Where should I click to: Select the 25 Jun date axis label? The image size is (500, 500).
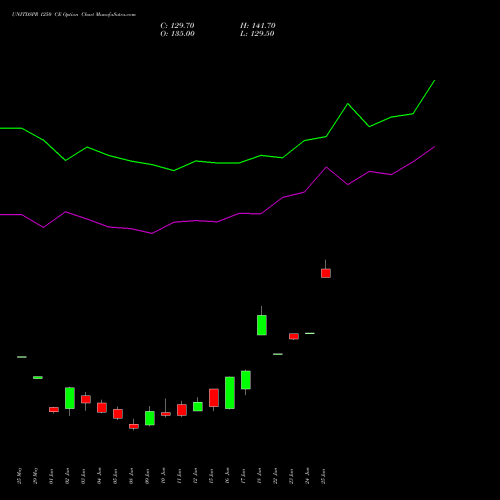click(323, 476)
